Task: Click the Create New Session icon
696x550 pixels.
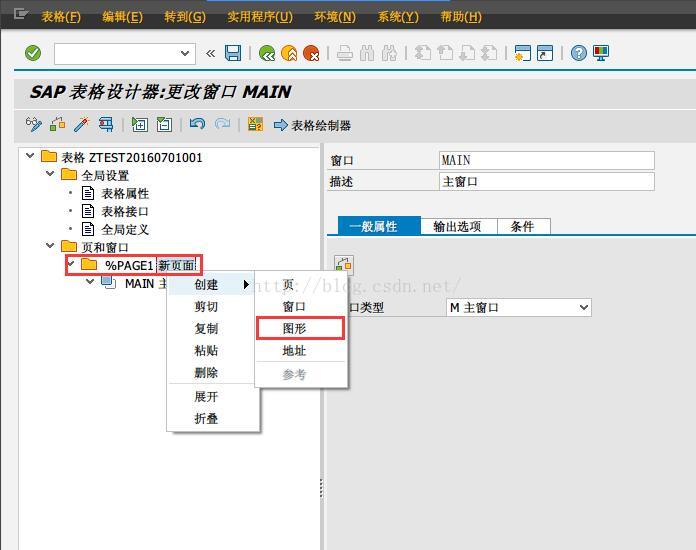Action: pos(522,53)
